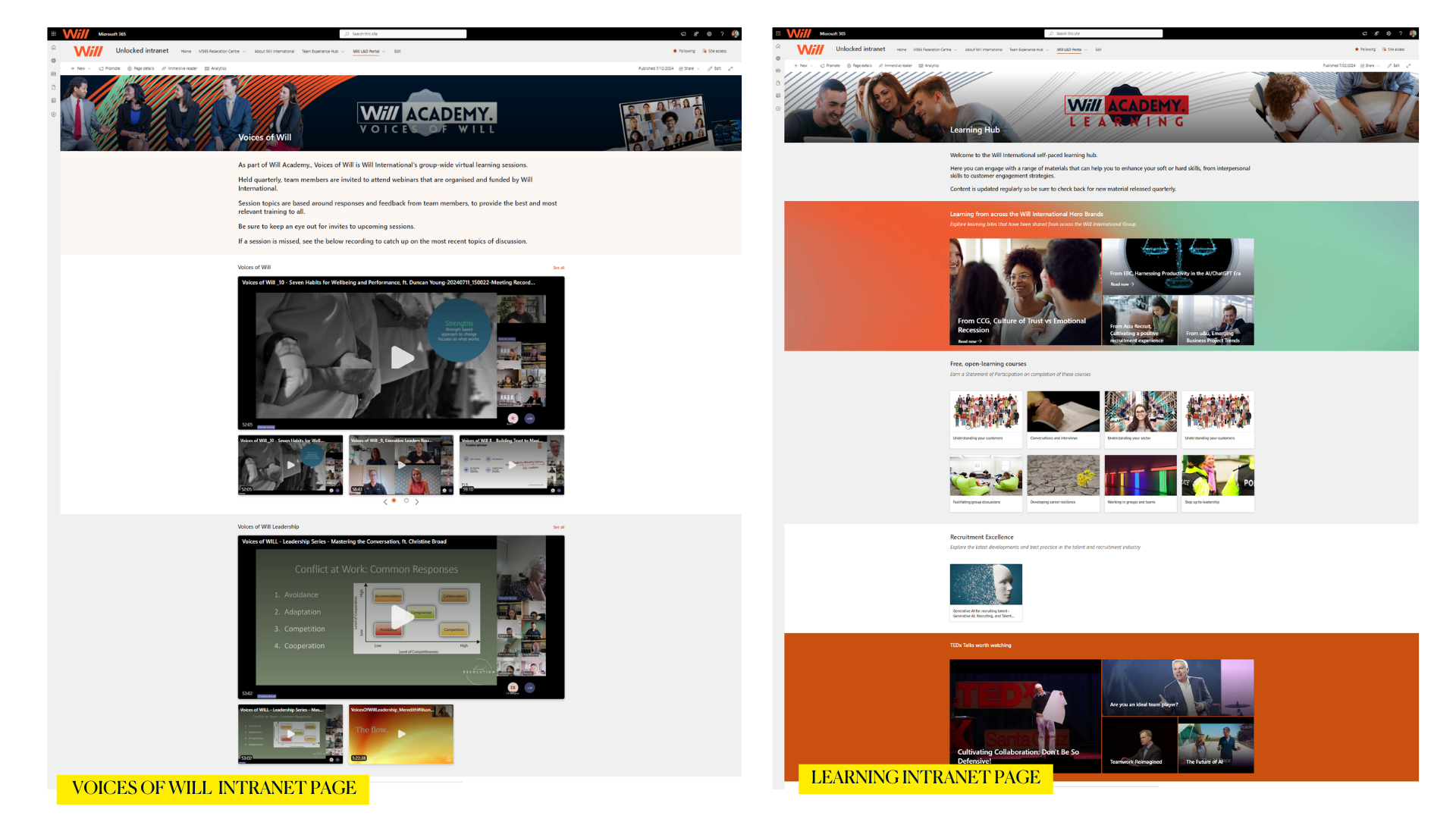Click the home icon in the Voices of Will left rail

pyautogui.click(x=53, y=48)
